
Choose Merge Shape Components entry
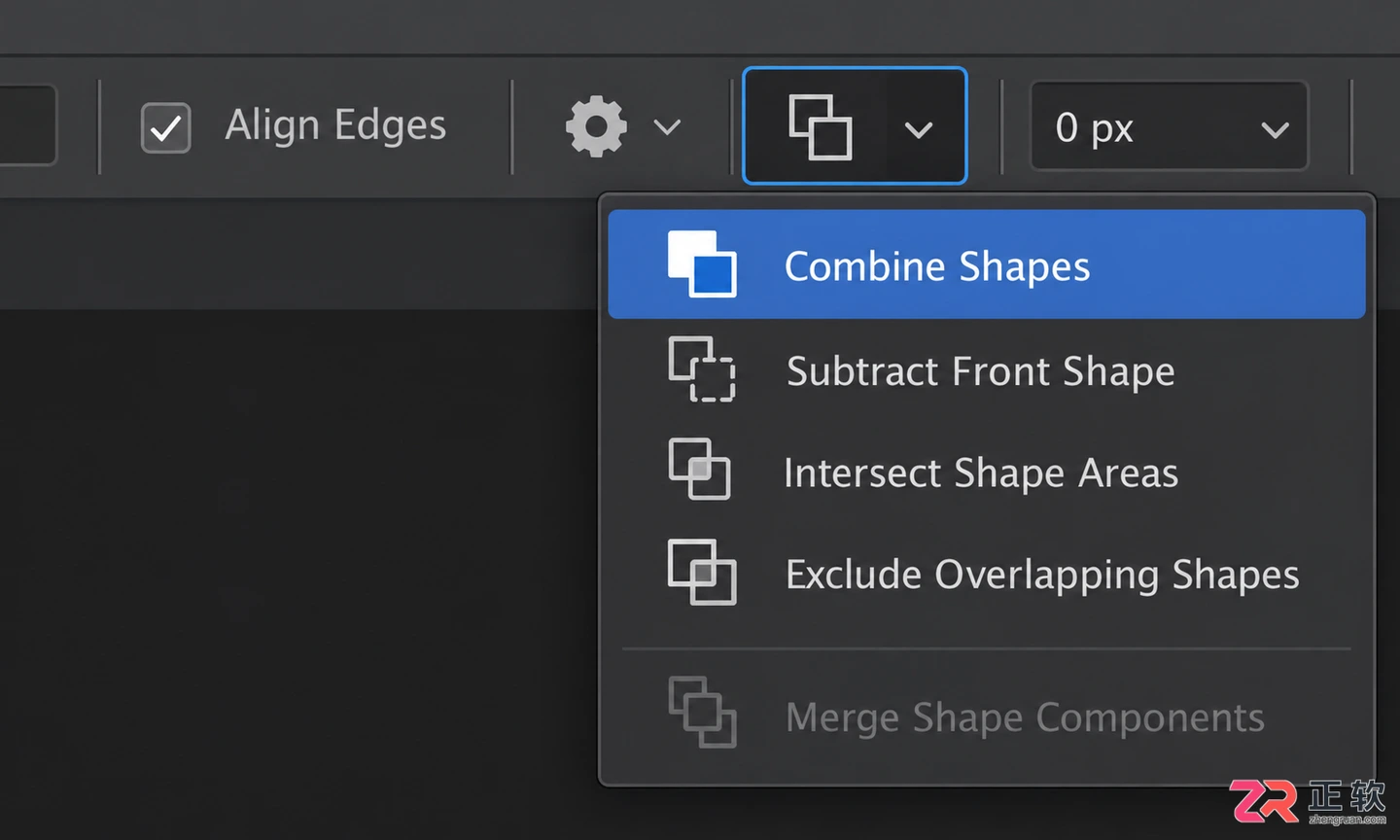987,717
